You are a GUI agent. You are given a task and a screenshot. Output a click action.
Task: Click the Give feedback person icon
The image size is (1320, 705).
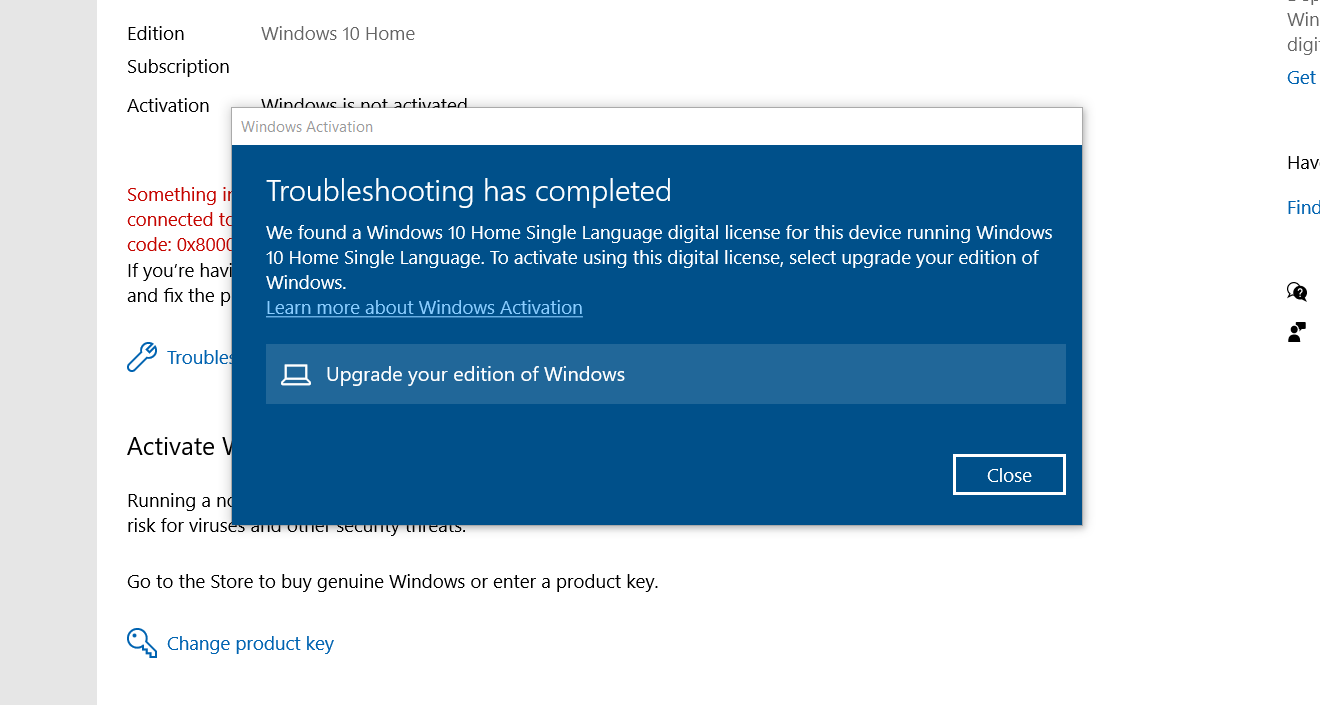pos(1297,332)
